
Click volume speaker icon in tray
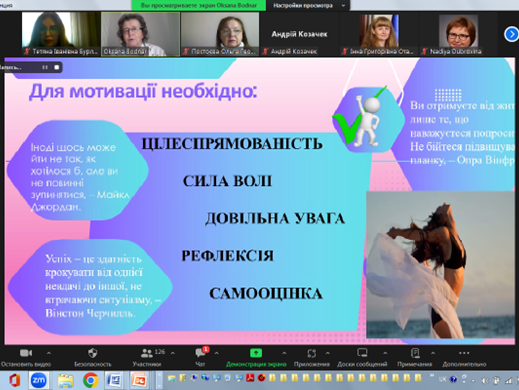coord(485,380)
